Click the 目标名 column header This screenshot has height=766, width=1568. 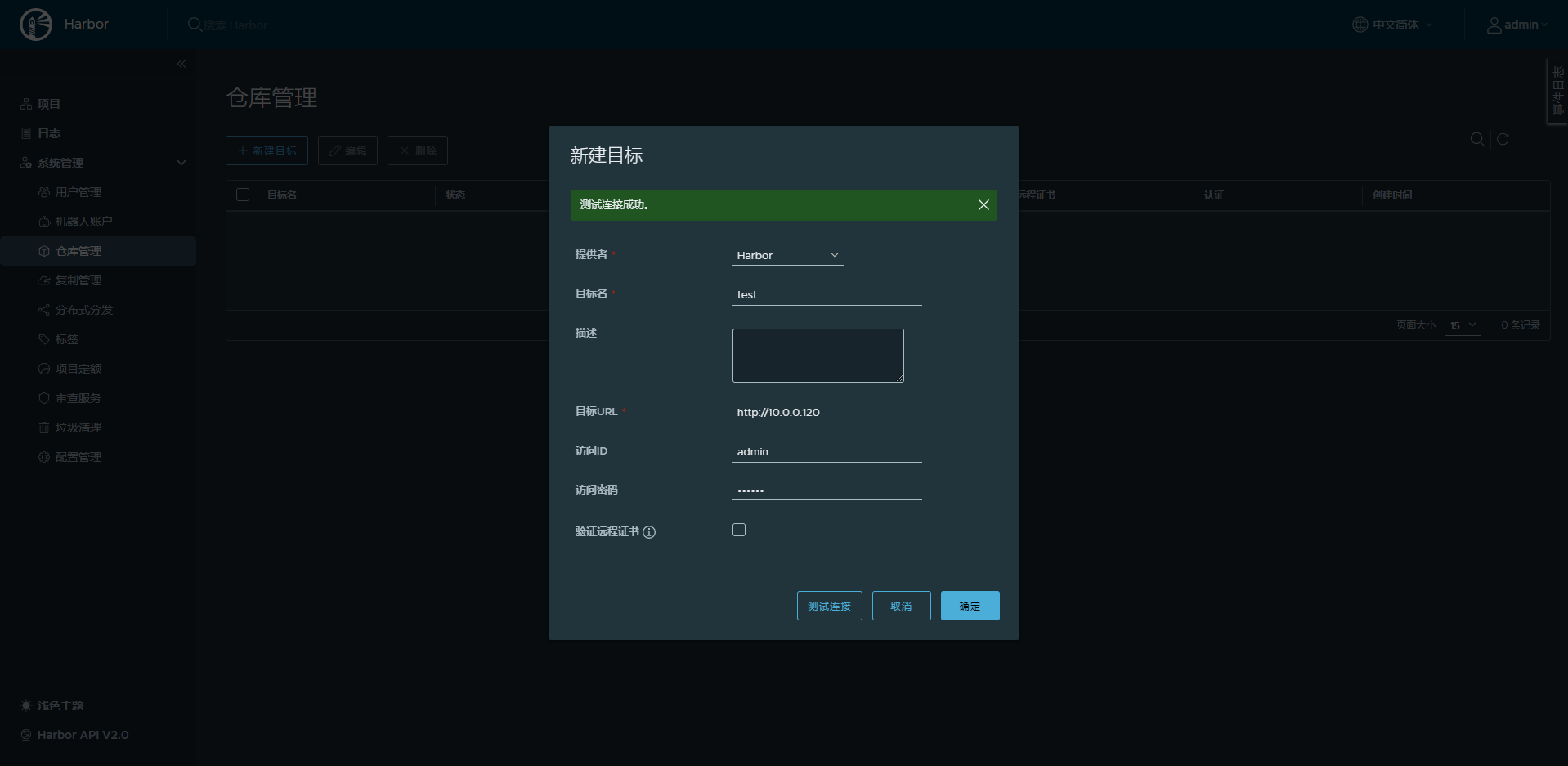(x=282, y=195)
